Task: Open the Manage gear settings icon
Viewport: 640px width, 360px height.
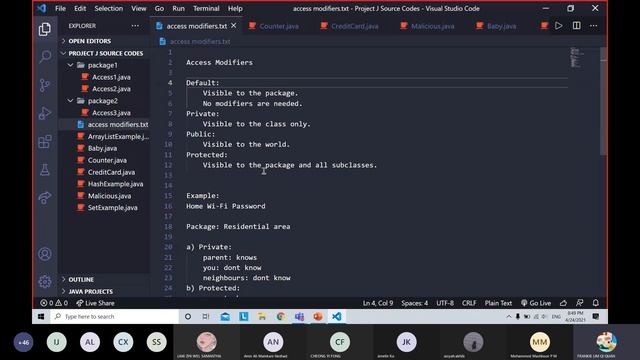Action: coord(45,282)
